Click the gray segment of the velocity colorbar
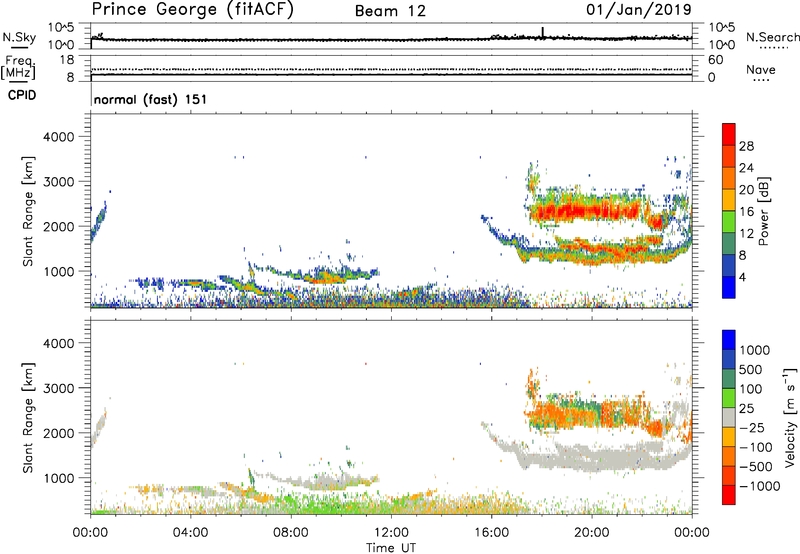 (729, 417)
